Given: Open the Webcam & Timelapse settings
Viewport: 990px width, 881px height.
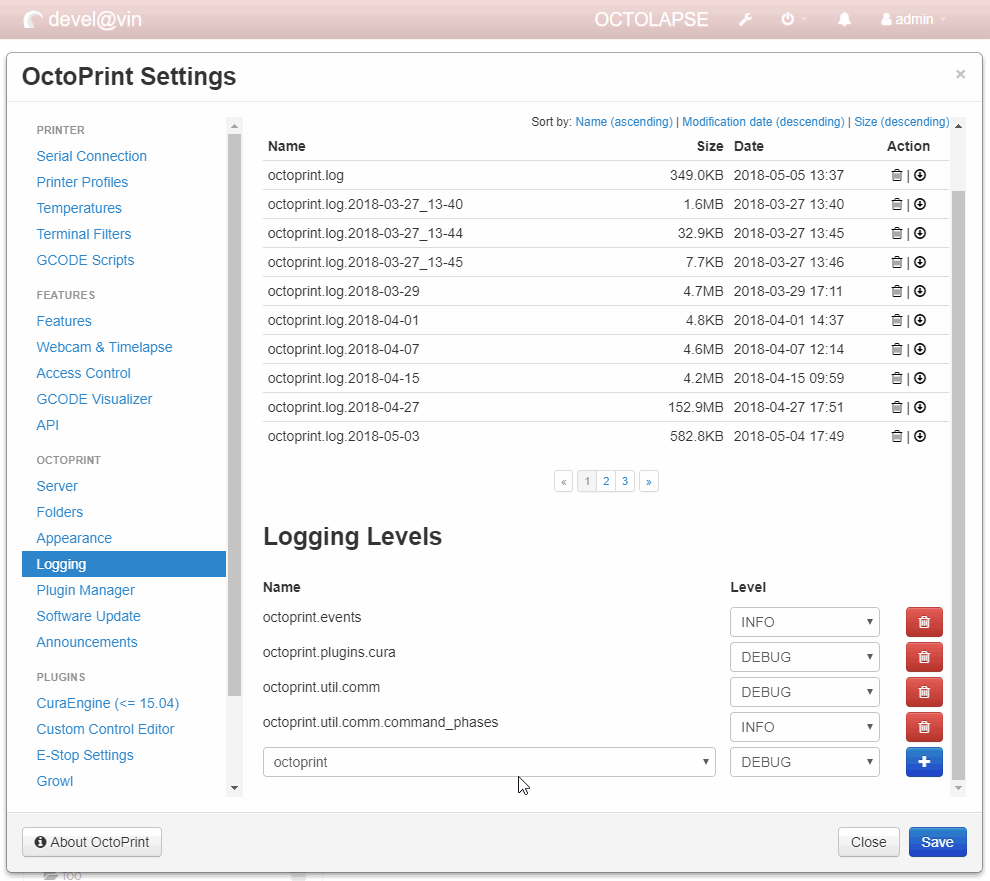Looking at the screenshot, I should pos(104,346).
